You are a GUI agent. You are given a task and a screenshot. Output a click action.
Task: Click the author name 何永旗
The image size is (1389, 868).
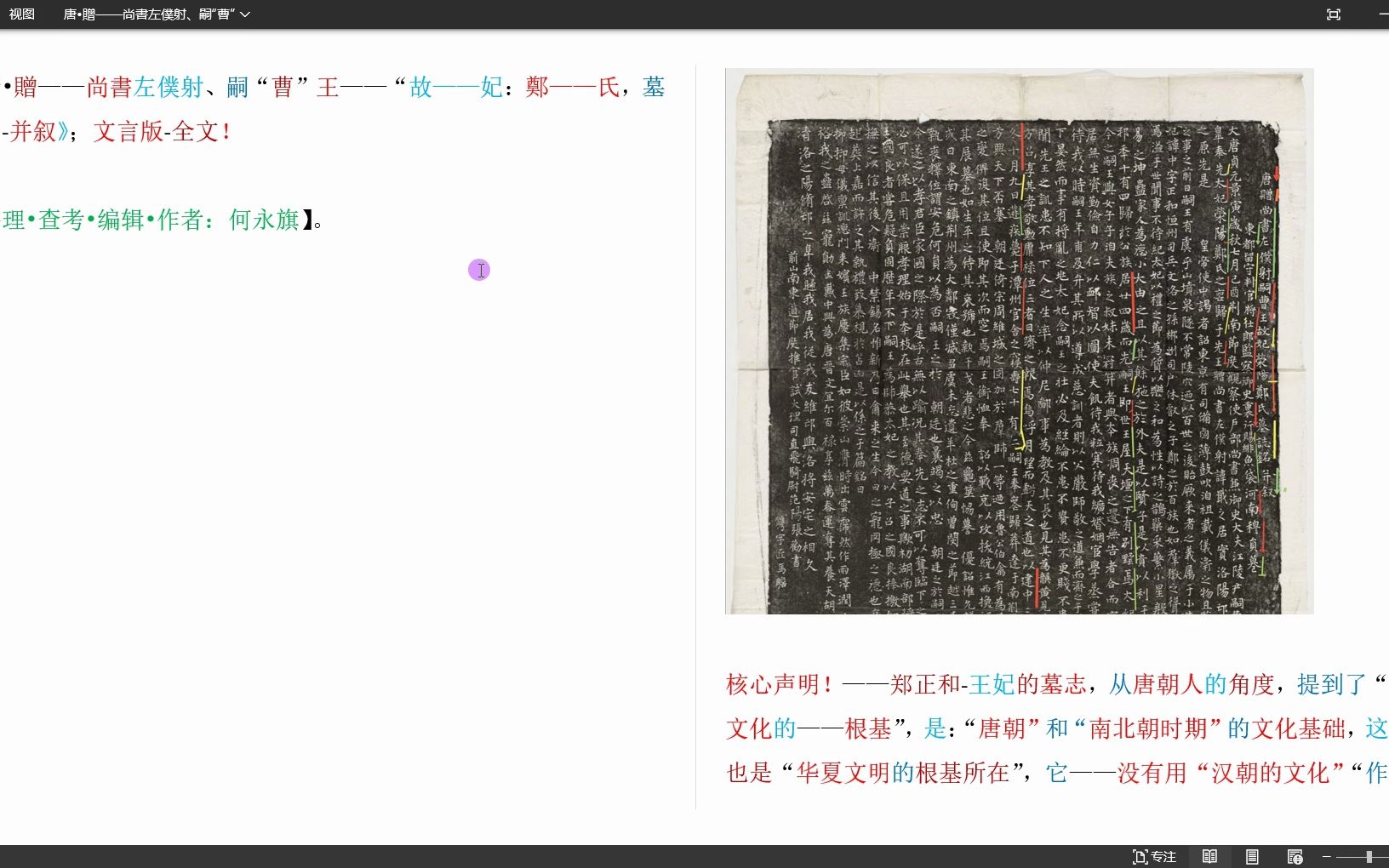(x=264, y=220)
